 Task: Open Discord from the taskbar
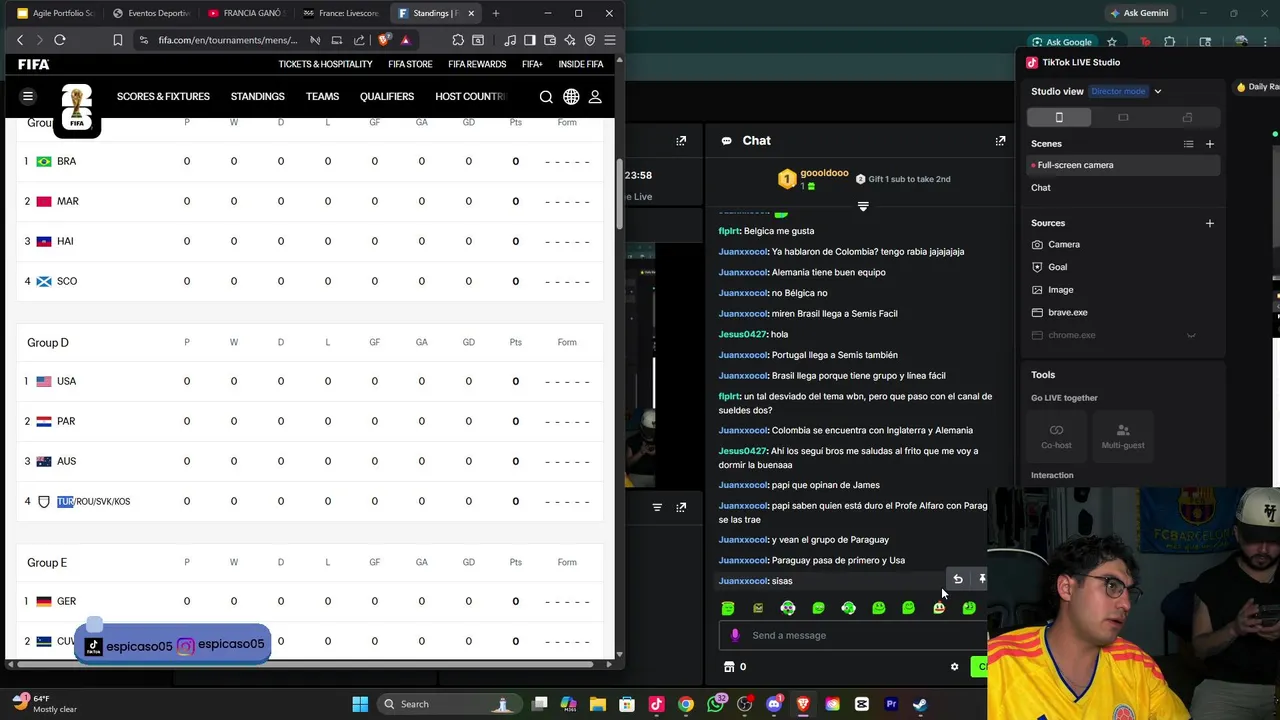[774, 704]
